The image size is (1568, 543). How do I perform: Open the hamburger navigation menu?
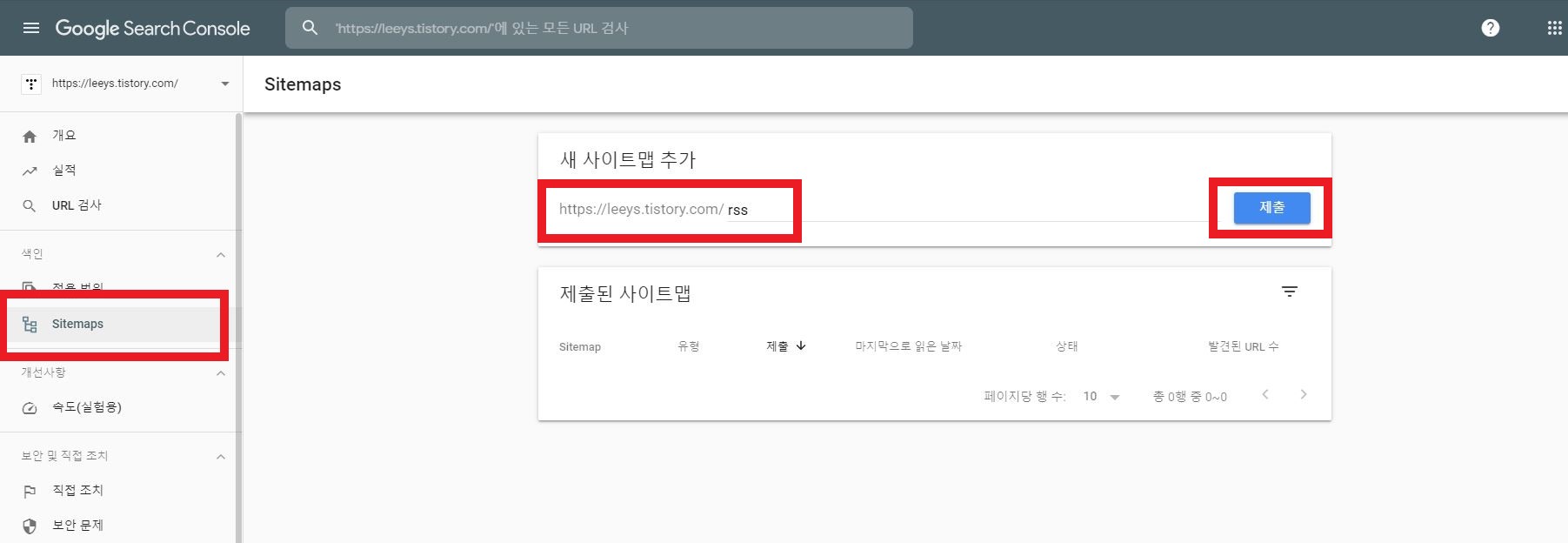(x=31, y=28)
